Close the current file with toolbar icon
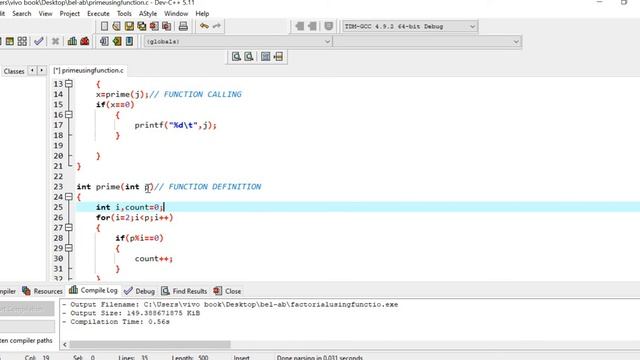Screen dimensions: 640x360 coord(154,27)
